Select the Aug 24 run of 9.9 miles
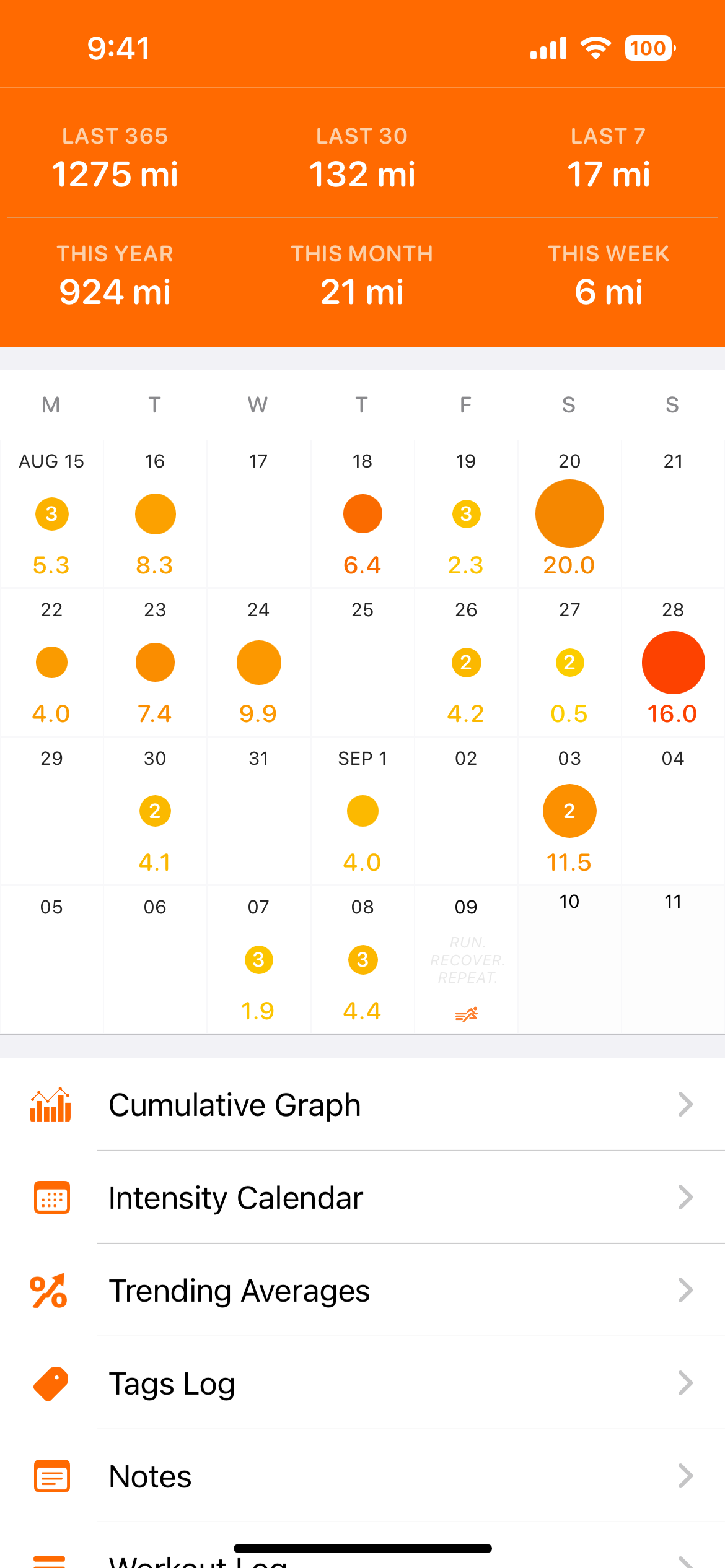 (258, 663)
